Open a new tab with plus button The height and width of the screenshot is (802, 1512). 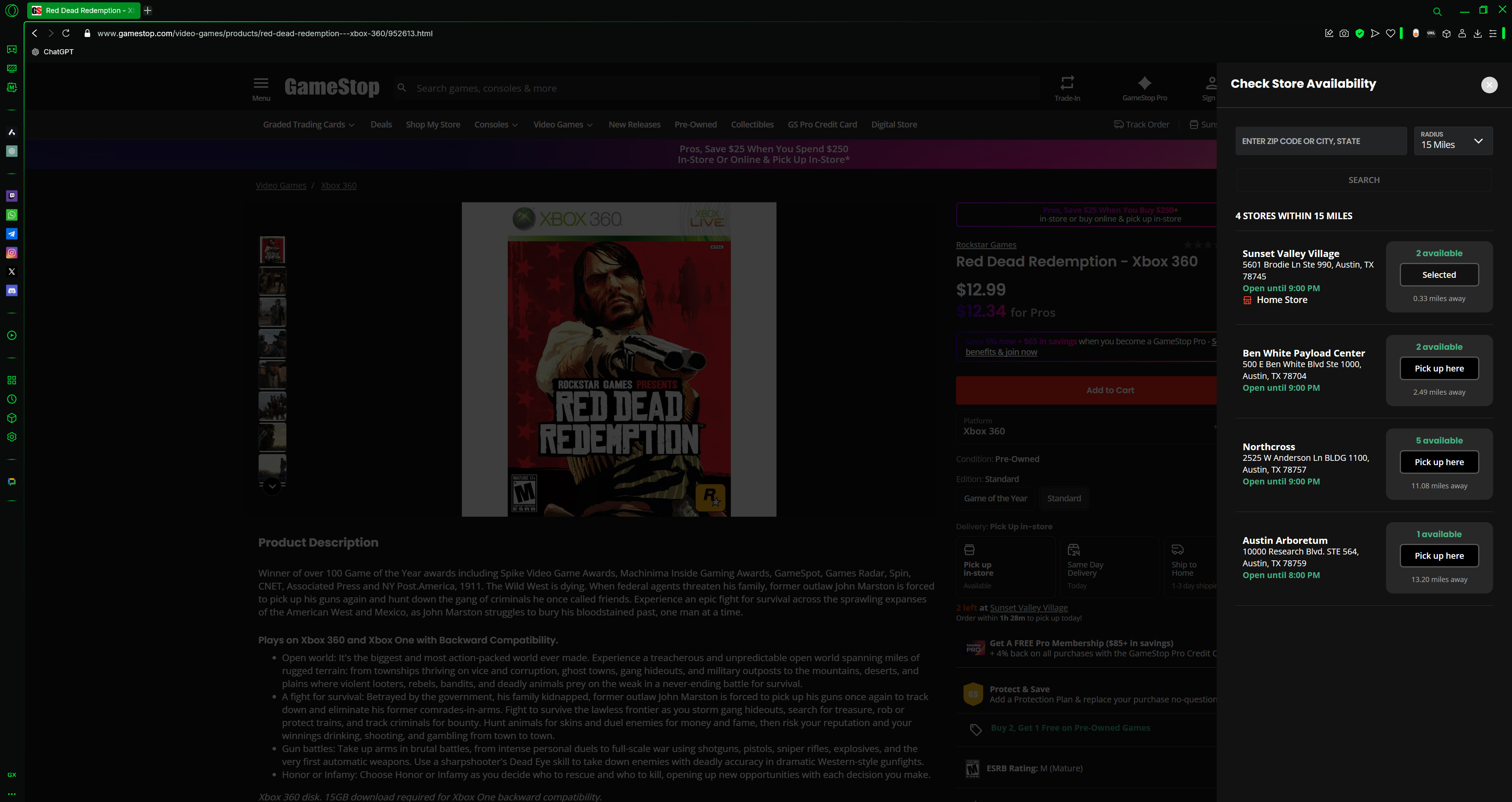click(148, 11)
